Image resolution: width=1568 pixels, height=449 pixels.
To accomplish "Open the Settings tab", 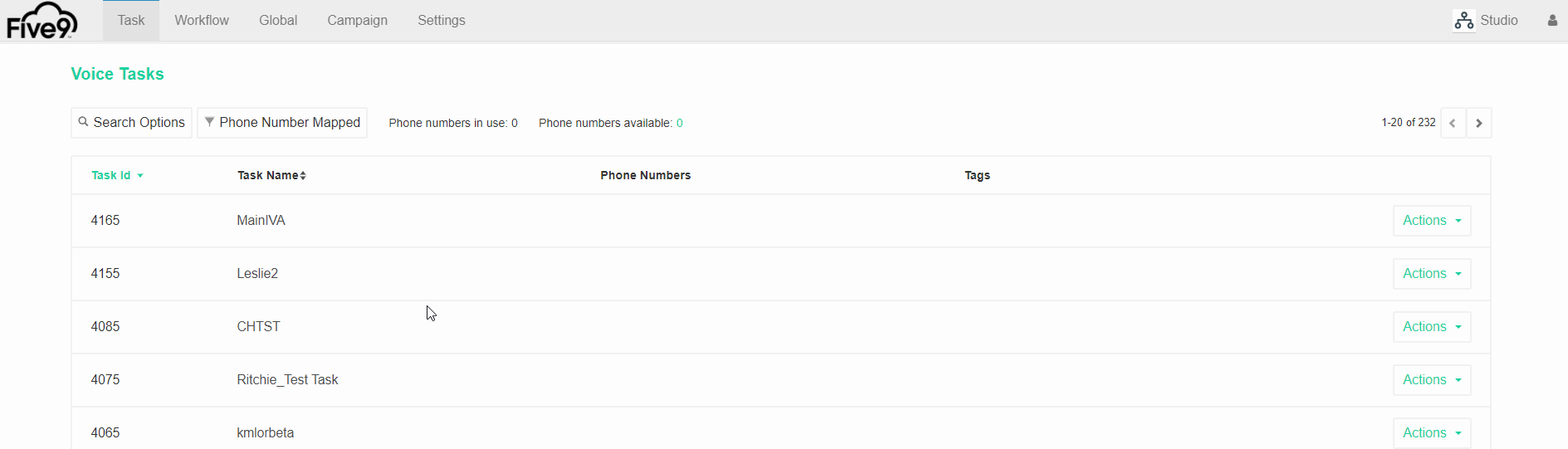I will click(x=442, y=21).
